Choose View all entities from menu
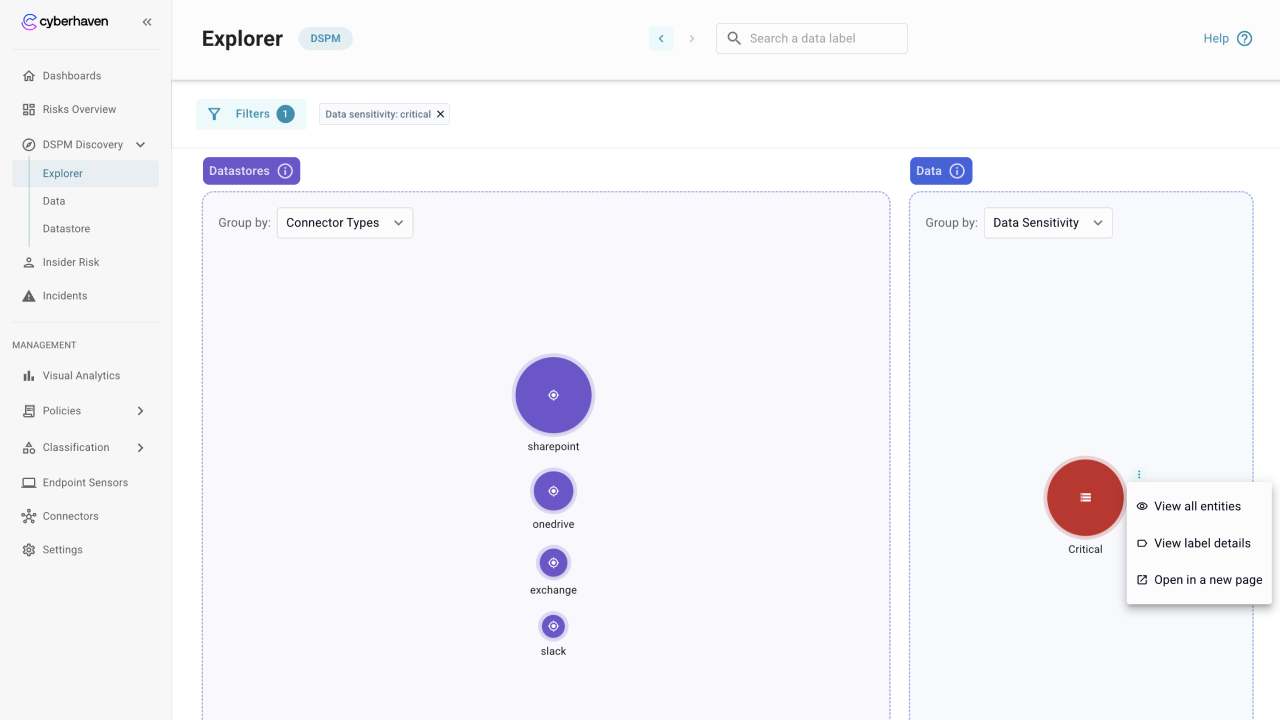 click(1197, 507)
